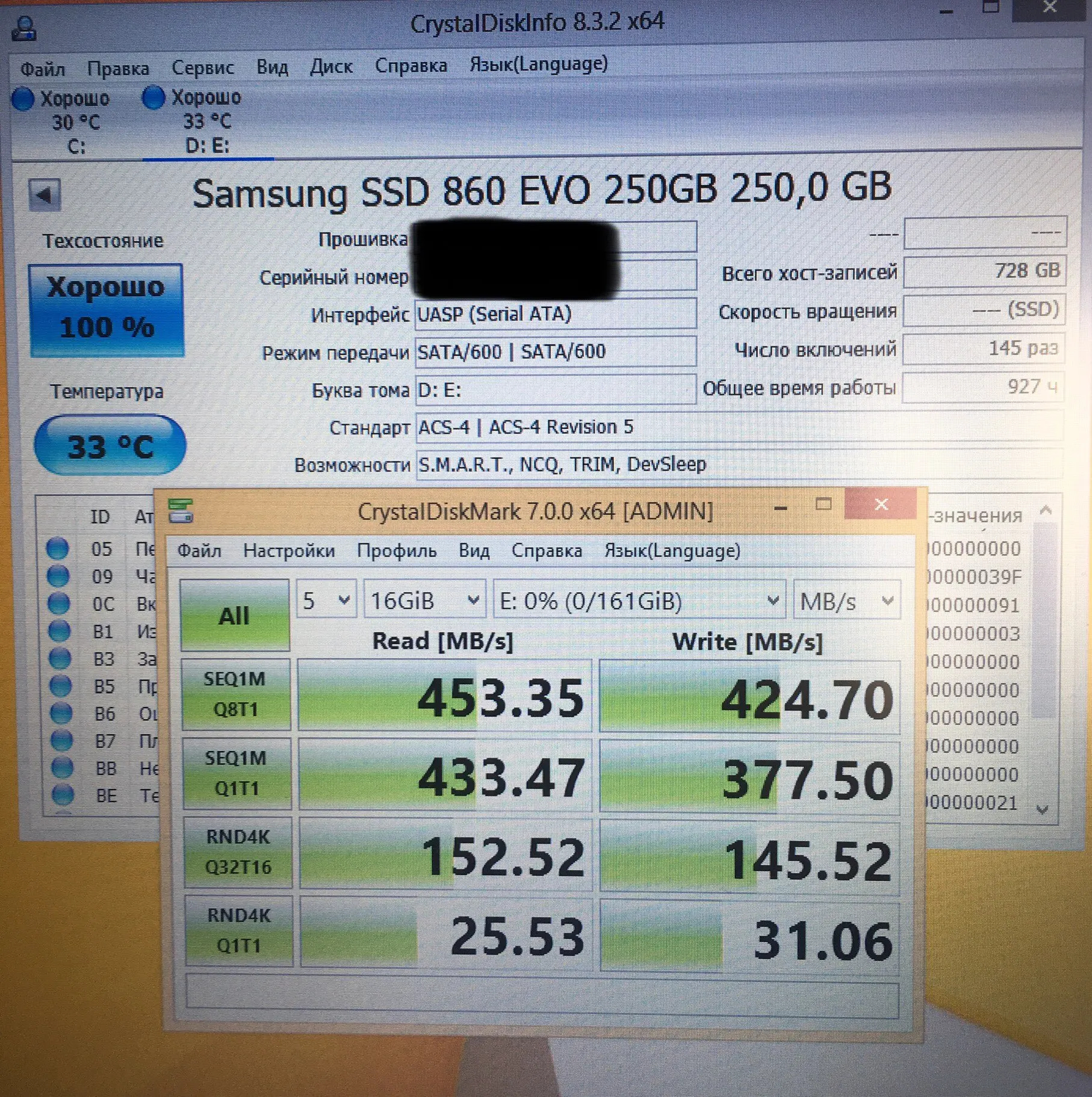Open test count dropdown showing 5
The image size is (1092, 1097).
point(326,600)
